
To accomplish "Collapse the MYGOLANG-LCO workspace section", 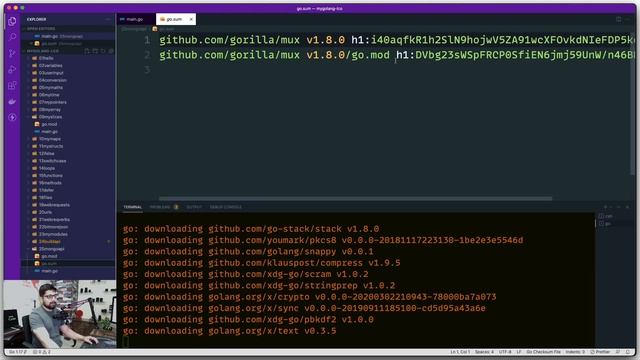I will tap(42, 51).
